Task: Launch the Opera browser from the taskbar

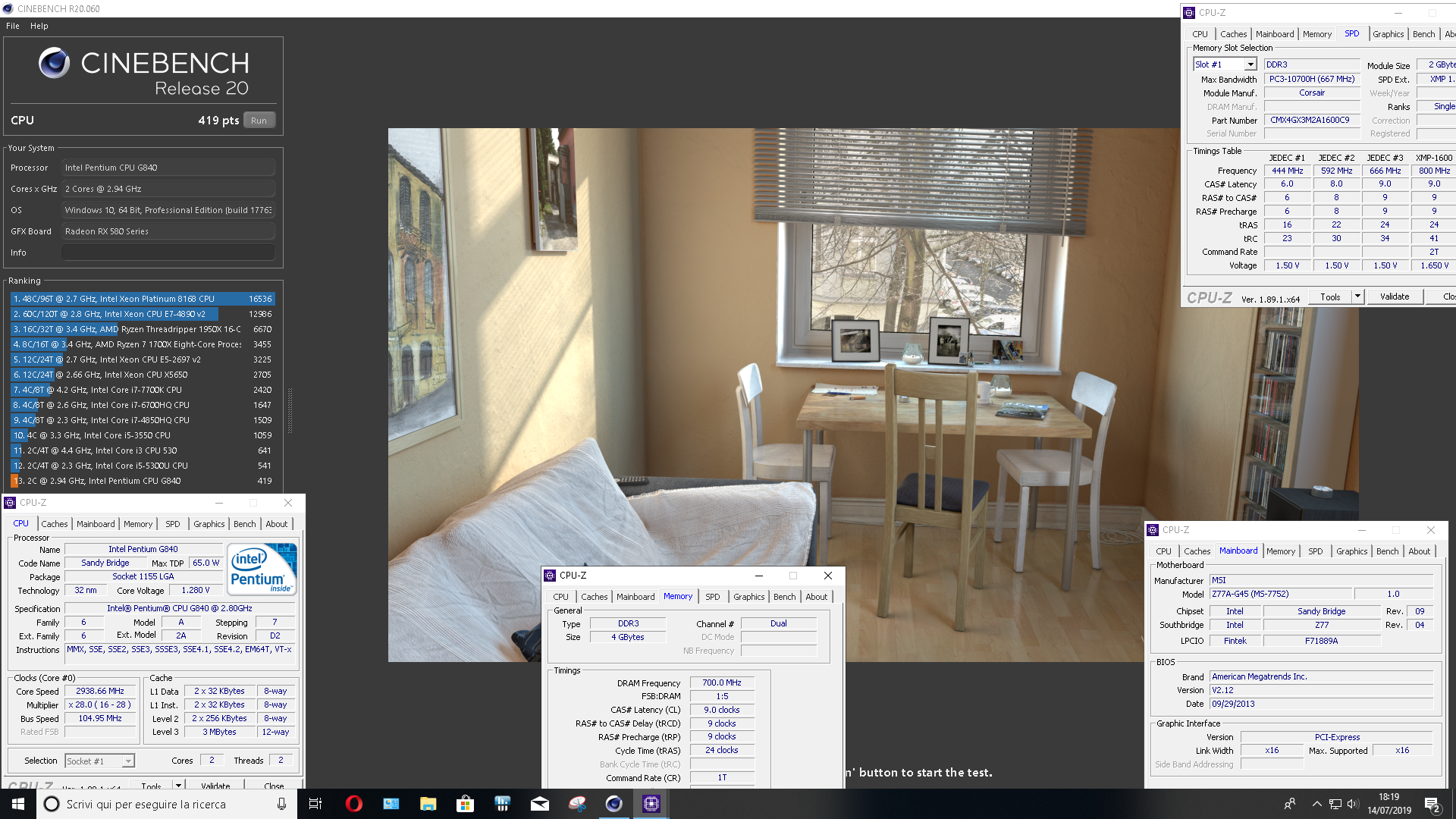Action: [x=353, y=804]
